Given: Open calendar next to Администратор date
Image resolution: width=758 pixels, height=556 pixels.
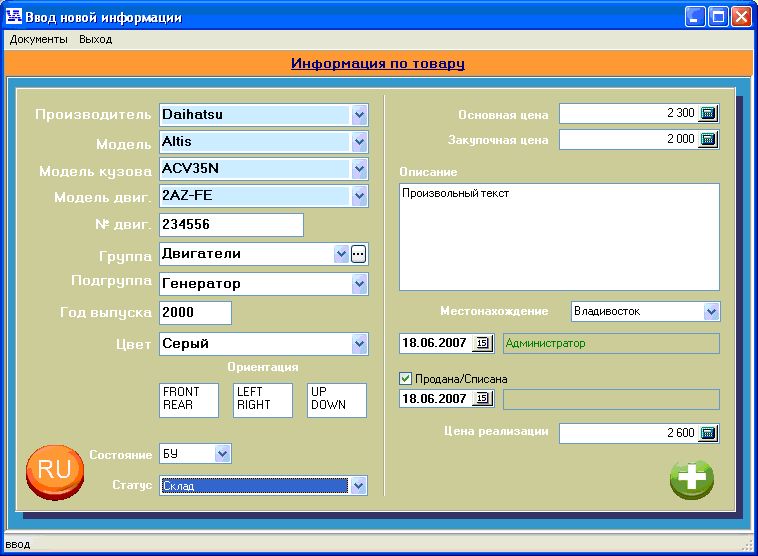Looking at the screenshot, I should click(483, 343).
